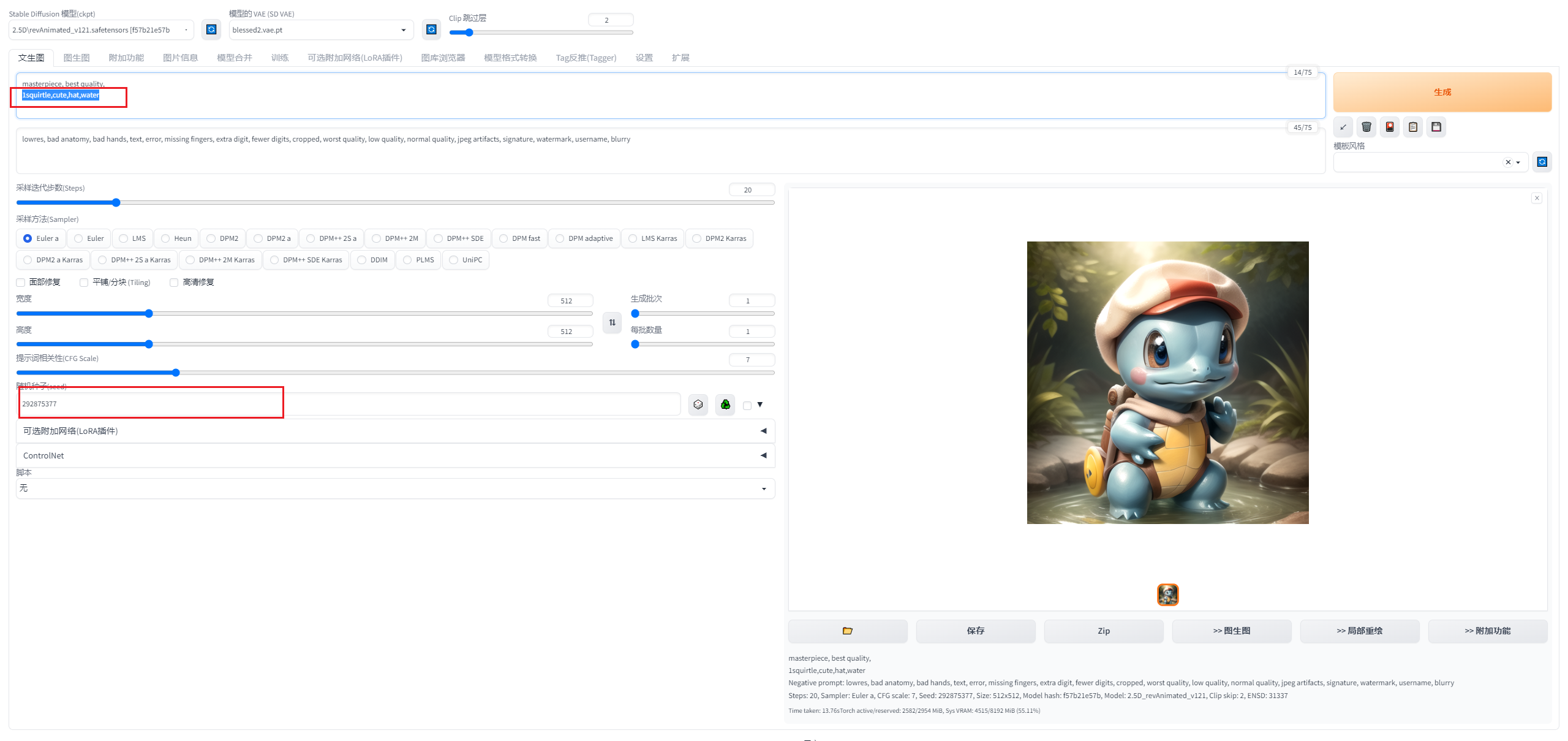Open the 脚本 script dropdown

coord(395,488)
